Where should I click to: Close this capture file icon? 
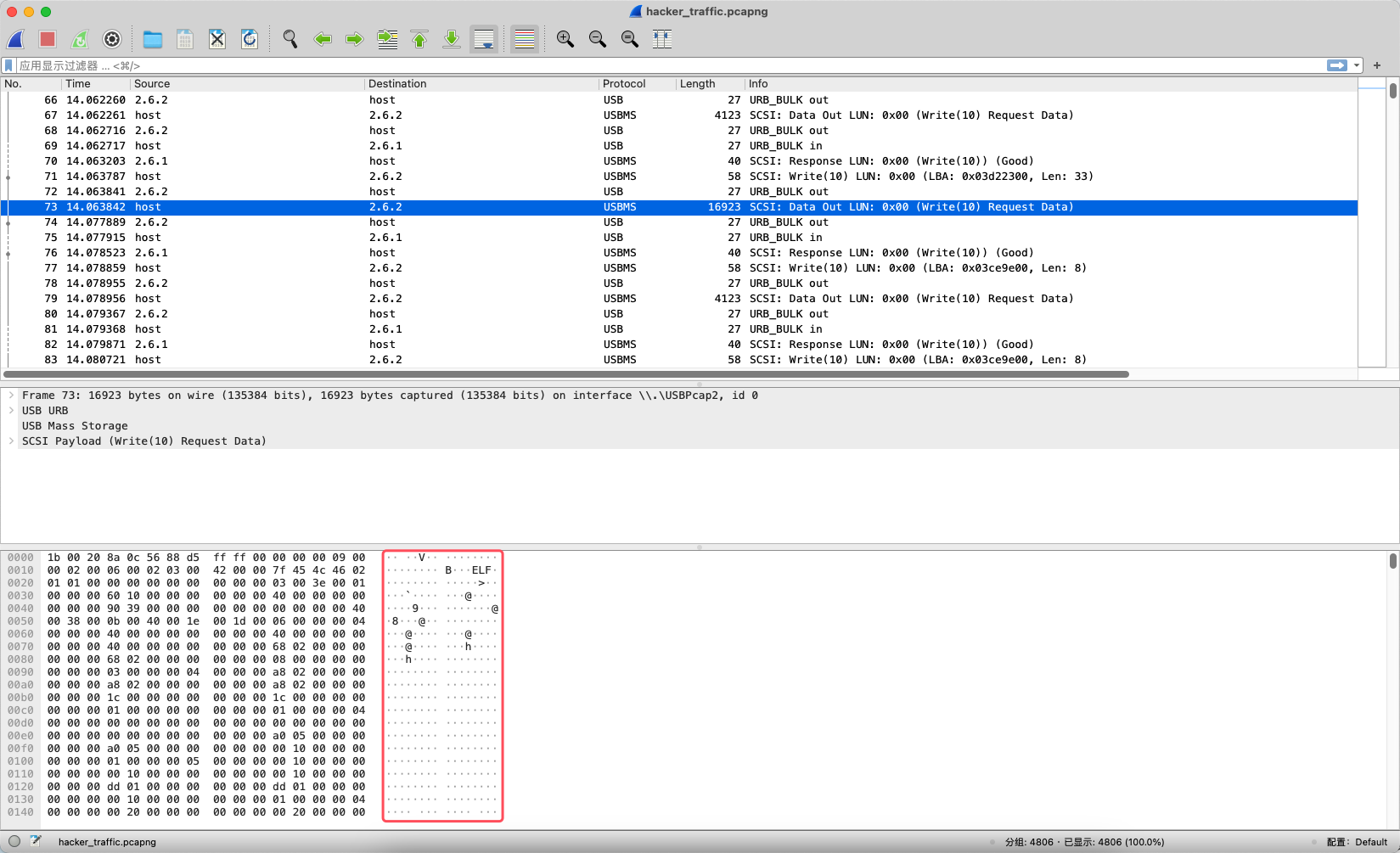(217, 39)
